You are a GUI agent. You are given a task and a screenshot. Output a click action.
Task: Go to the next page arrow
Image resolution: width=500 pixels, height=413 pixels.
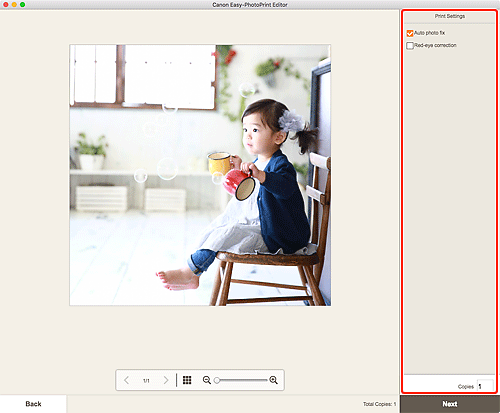pos(166,380)
